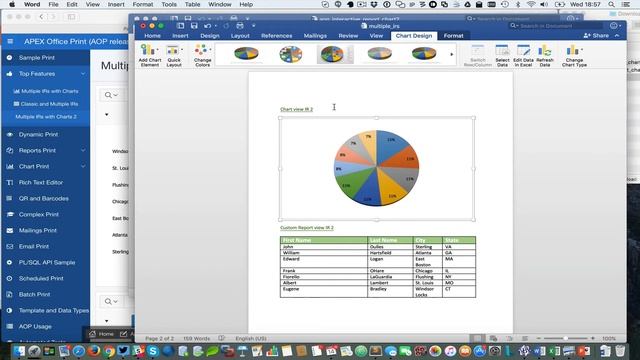Open the Add Chart Element menu
The width and height of the screenshot is (640, 360).
[150, 56]
